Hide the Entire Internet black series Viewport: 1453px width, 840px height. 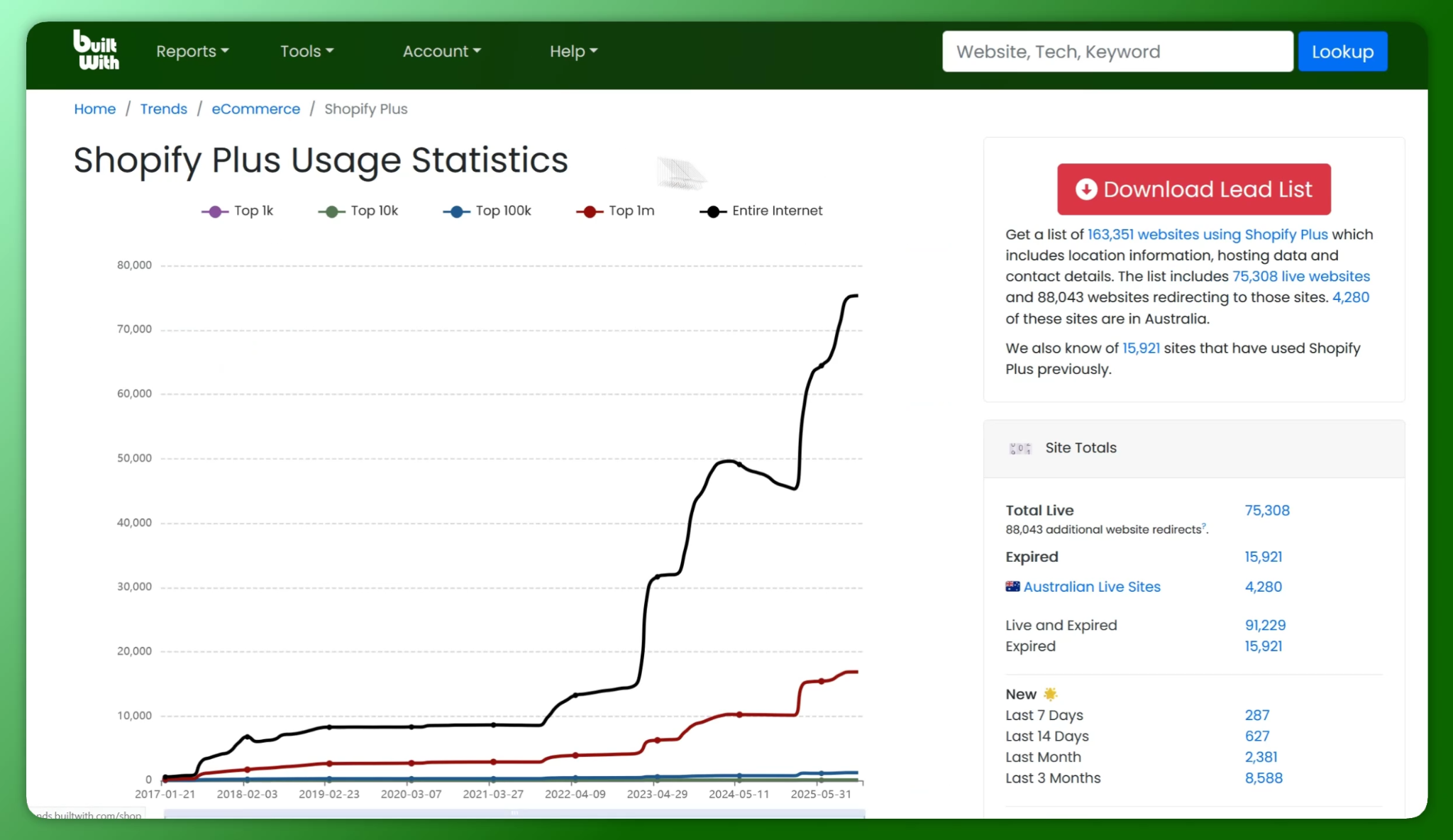761,211
